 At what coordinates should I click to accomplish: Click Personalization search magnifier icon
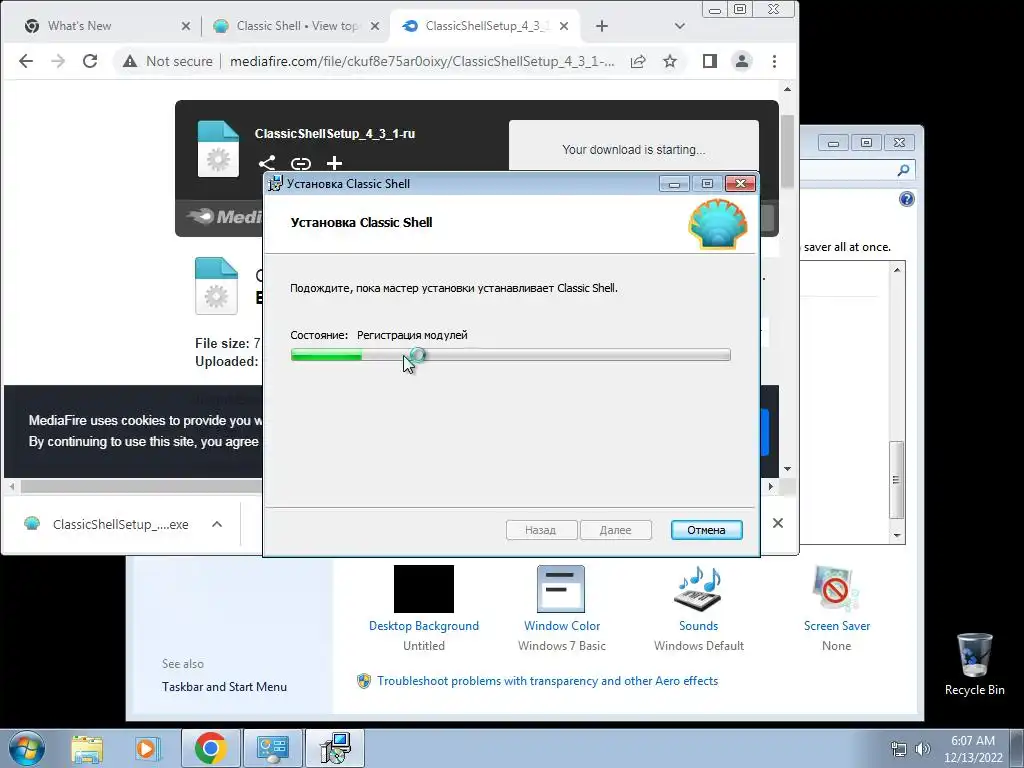[903, 170]
